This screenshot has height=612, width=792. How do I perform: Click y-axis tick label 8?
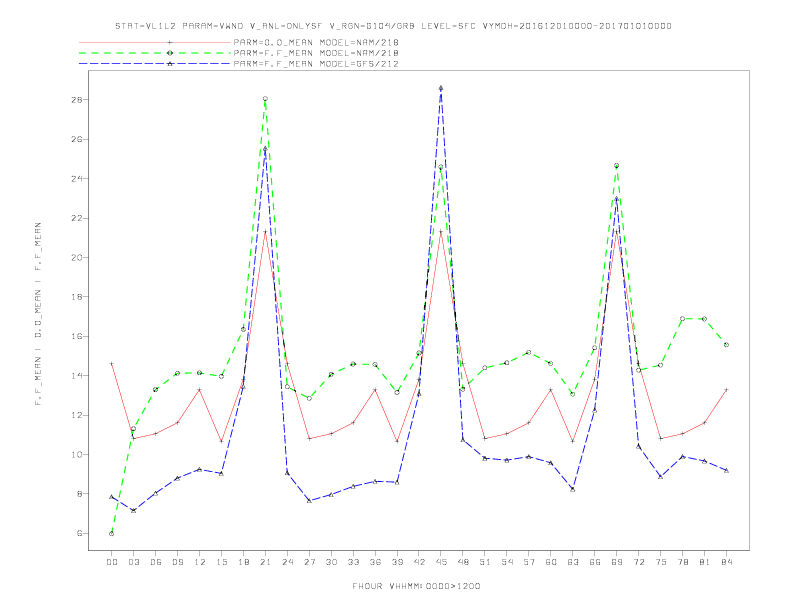(79, 494)
